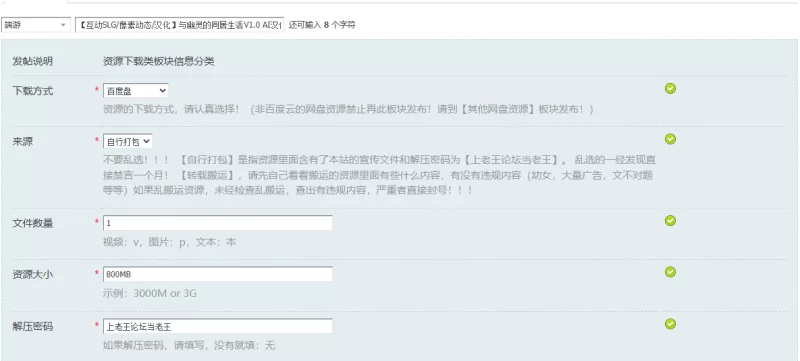
Task: Click the 下载方式 label
Action: point(33,91)
